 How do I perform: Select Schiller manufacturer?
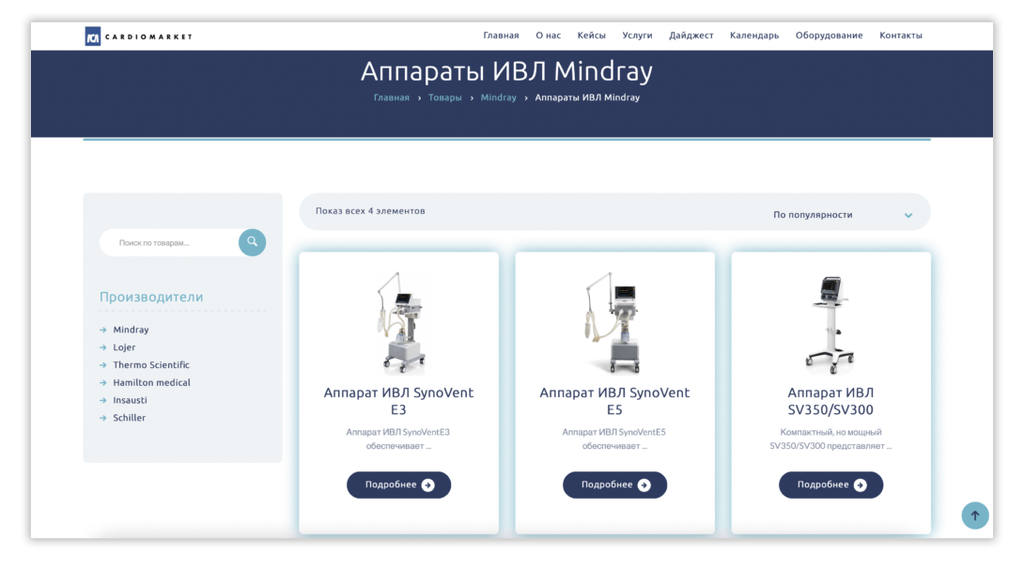(x=129, y=418)
